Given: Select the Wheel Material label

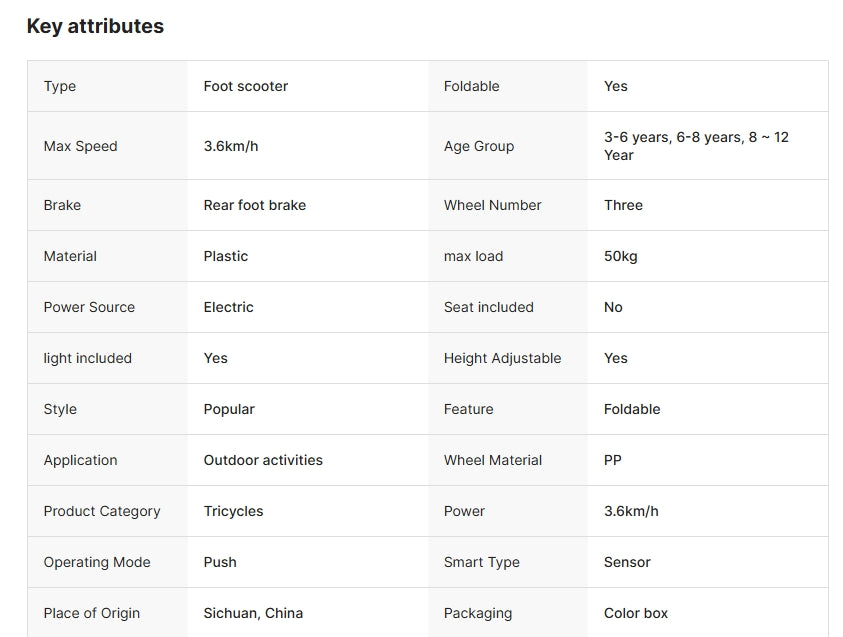Looking at the screenshot, I should pyautogui.click(x=493, y=460).
